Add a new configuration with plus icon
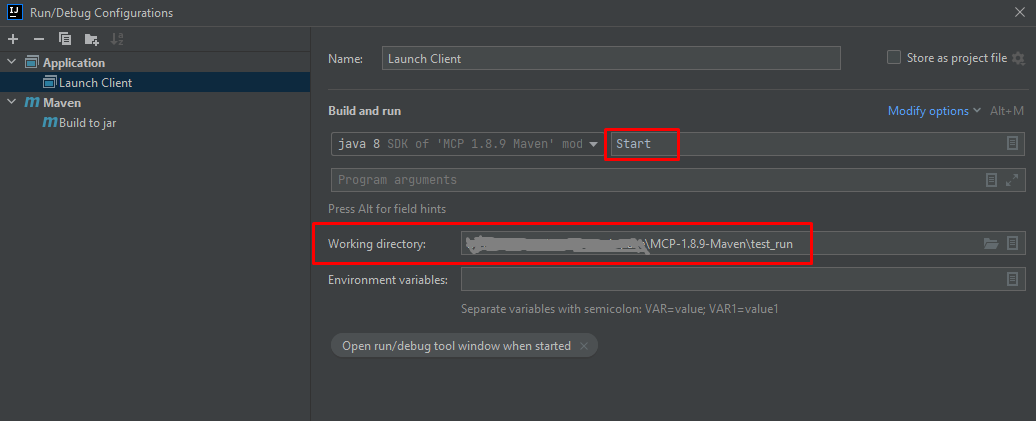 13,39
